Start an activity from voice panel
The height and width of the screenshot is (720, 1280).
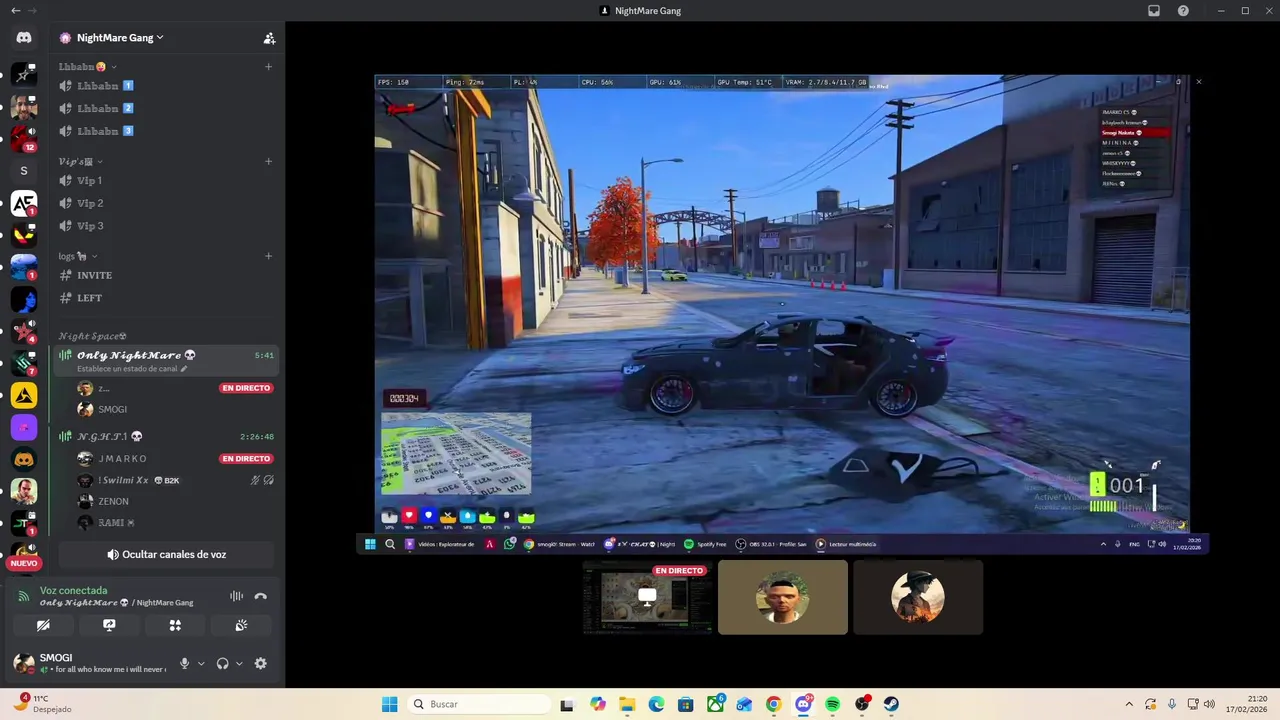coord(175,625)
